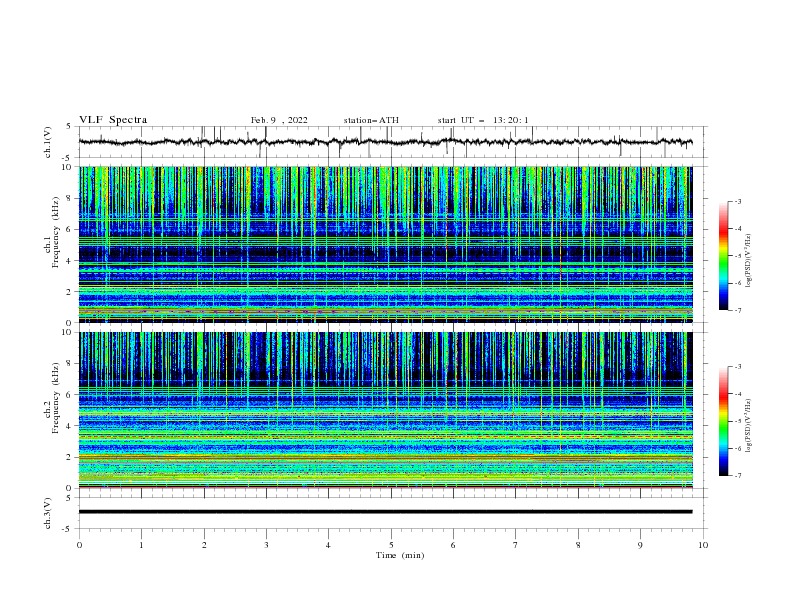This screenshot has width=792, height=612.
Task: Click inside the ch.2 spectrogram panel
Action: (x=385, y=410)
